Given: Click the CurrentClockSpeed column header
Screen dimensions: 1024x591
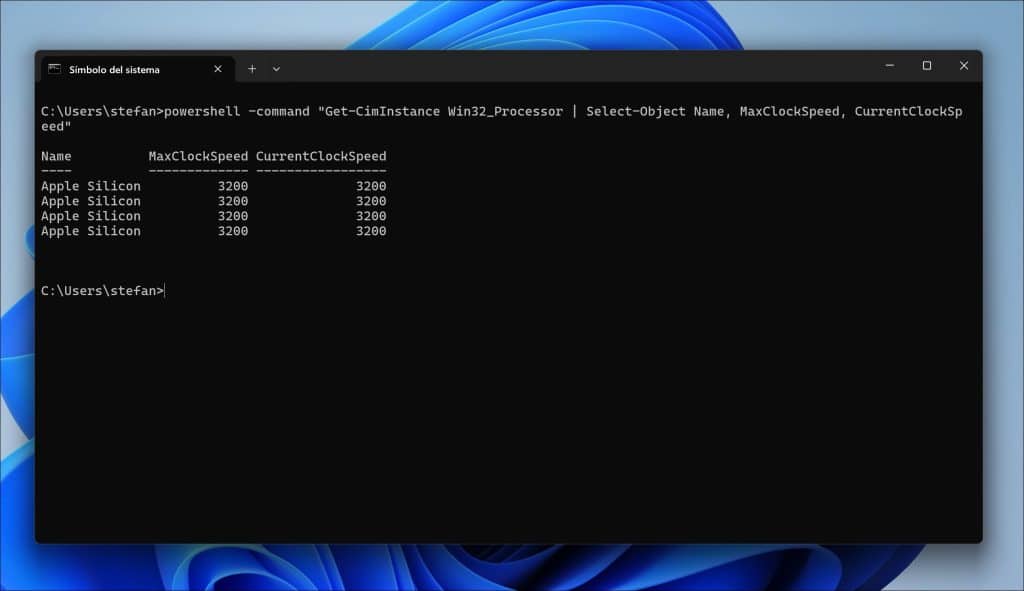Looking at the screenshot, I should coord(321,156).
